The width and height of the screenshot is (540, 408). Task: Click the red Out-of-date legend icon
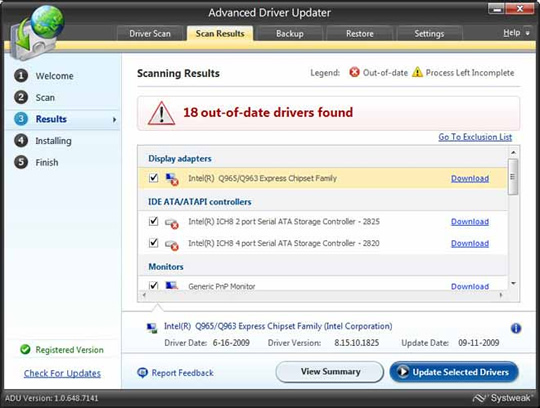pyautogui.click(x=354, y=72)
